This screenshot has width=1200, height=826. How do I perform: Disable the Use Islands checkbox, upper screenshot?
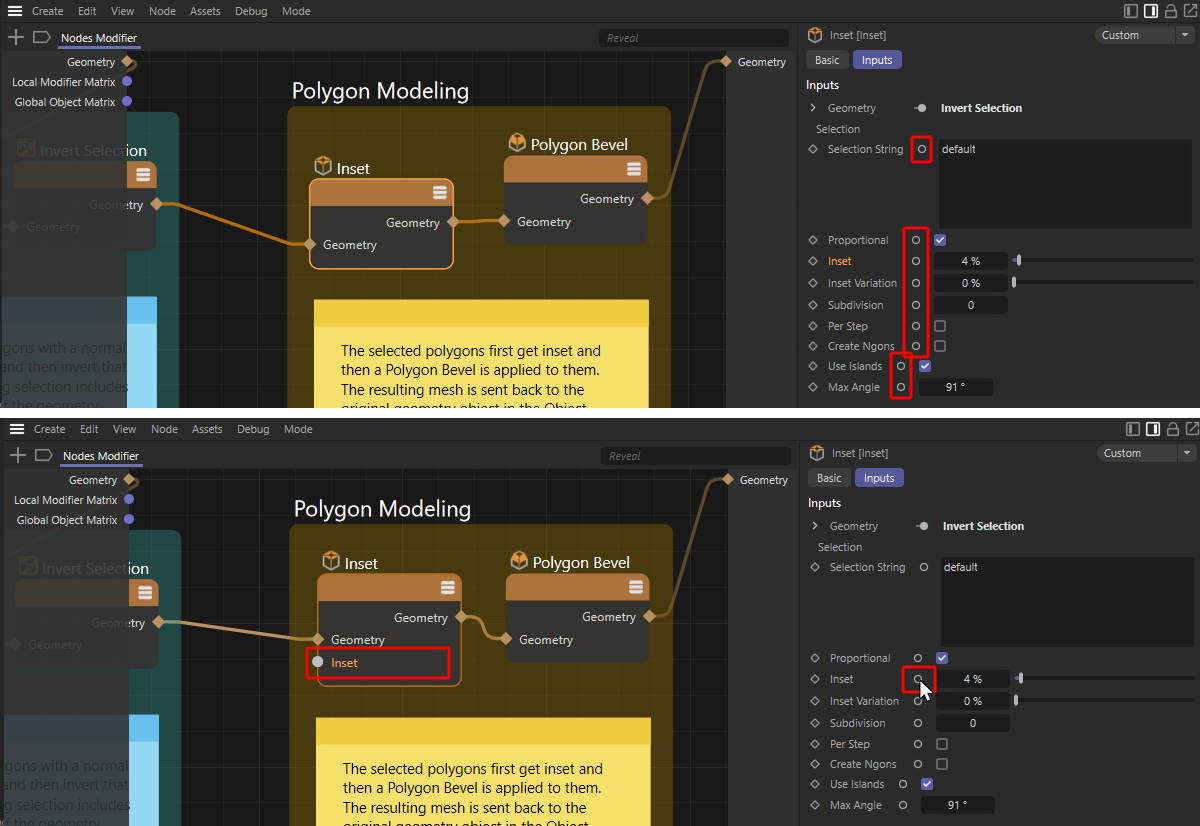(x=925, y=366)
